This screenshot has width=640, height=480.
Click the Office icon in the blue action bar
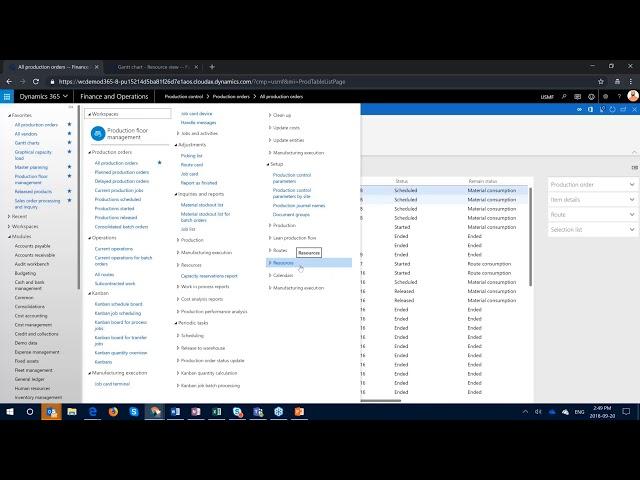point(590,109)
